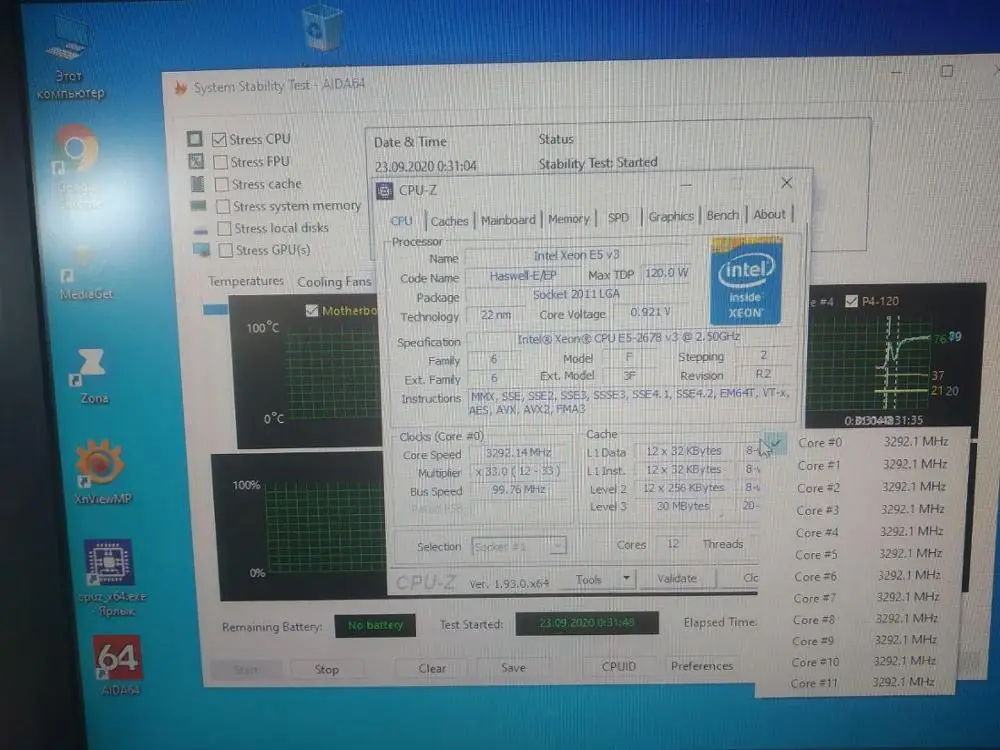Click the FPU icon beside Stress FPU

[196, 161]
